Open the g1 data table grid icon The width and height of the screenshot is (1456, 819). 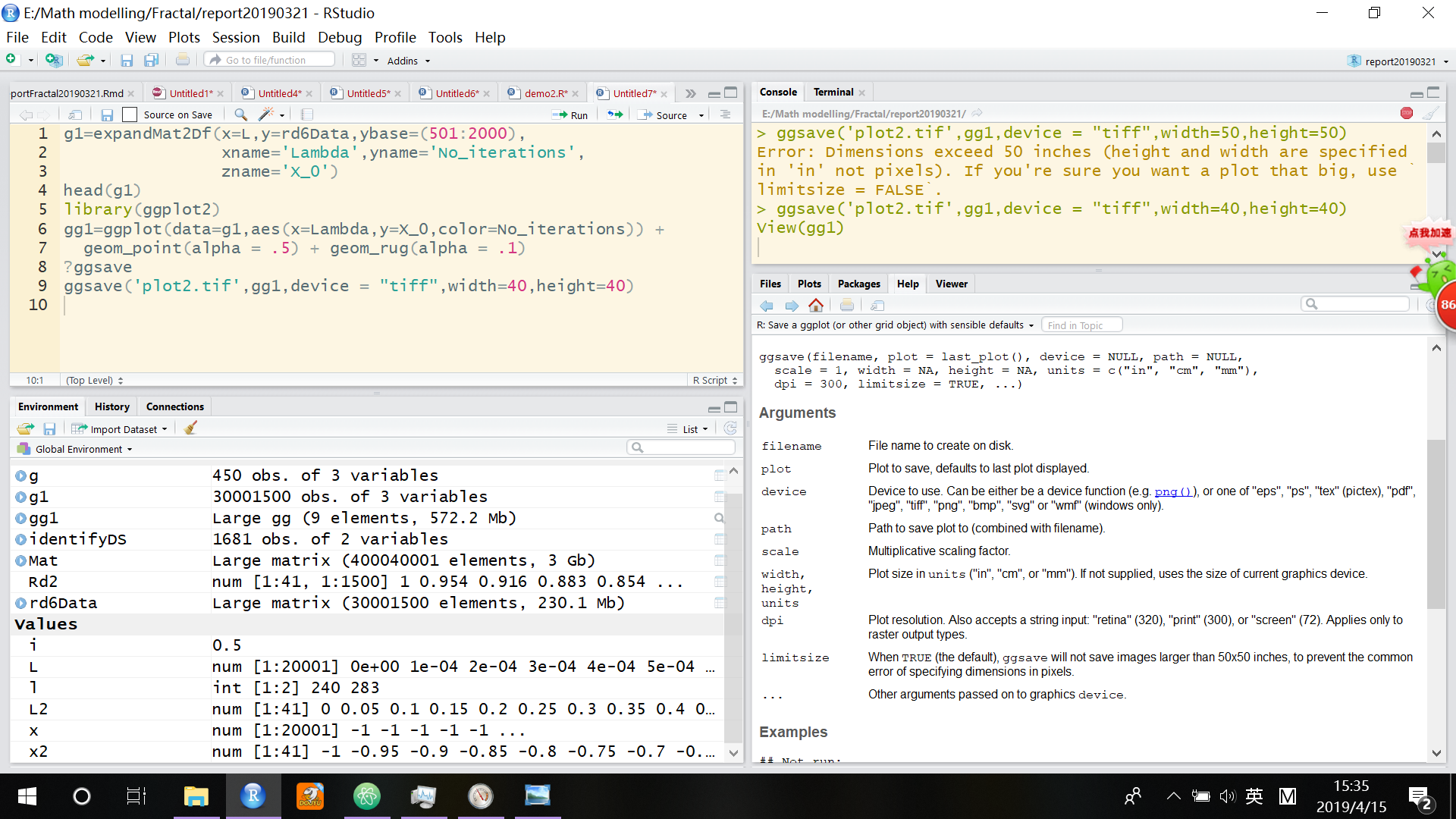(x=719, y=497)
